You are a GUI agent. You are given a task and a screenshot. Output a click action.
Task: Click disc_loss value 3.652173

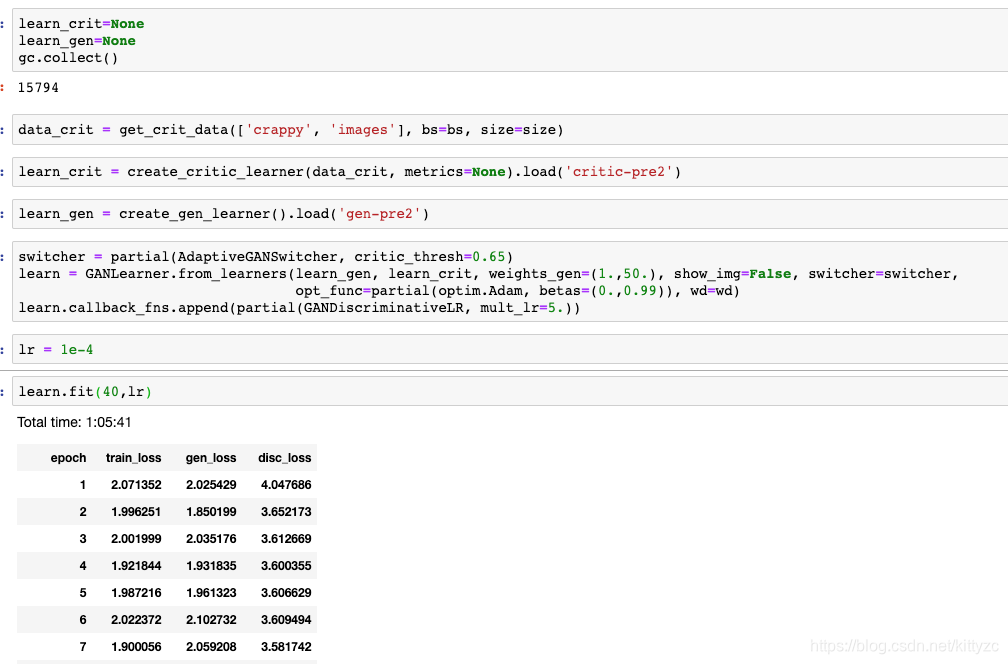[286, 512]
